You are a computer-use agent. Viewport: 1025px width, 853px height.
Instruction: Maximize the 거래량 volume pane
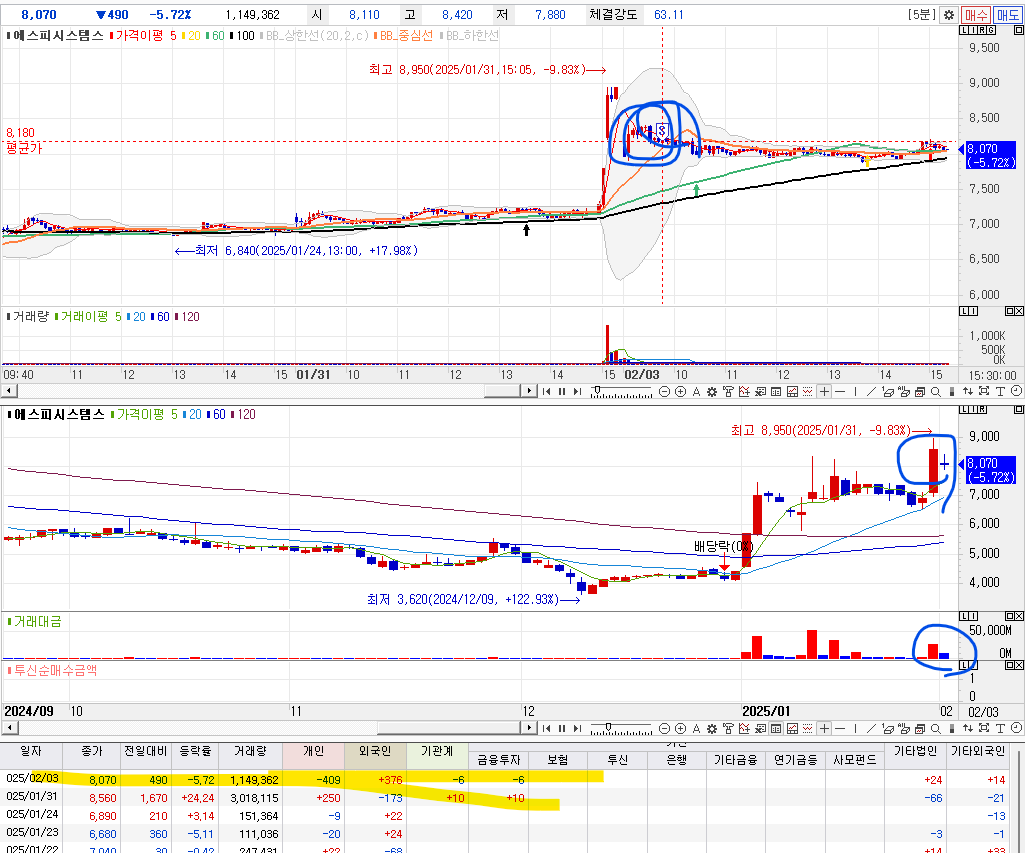(1009, 311)
